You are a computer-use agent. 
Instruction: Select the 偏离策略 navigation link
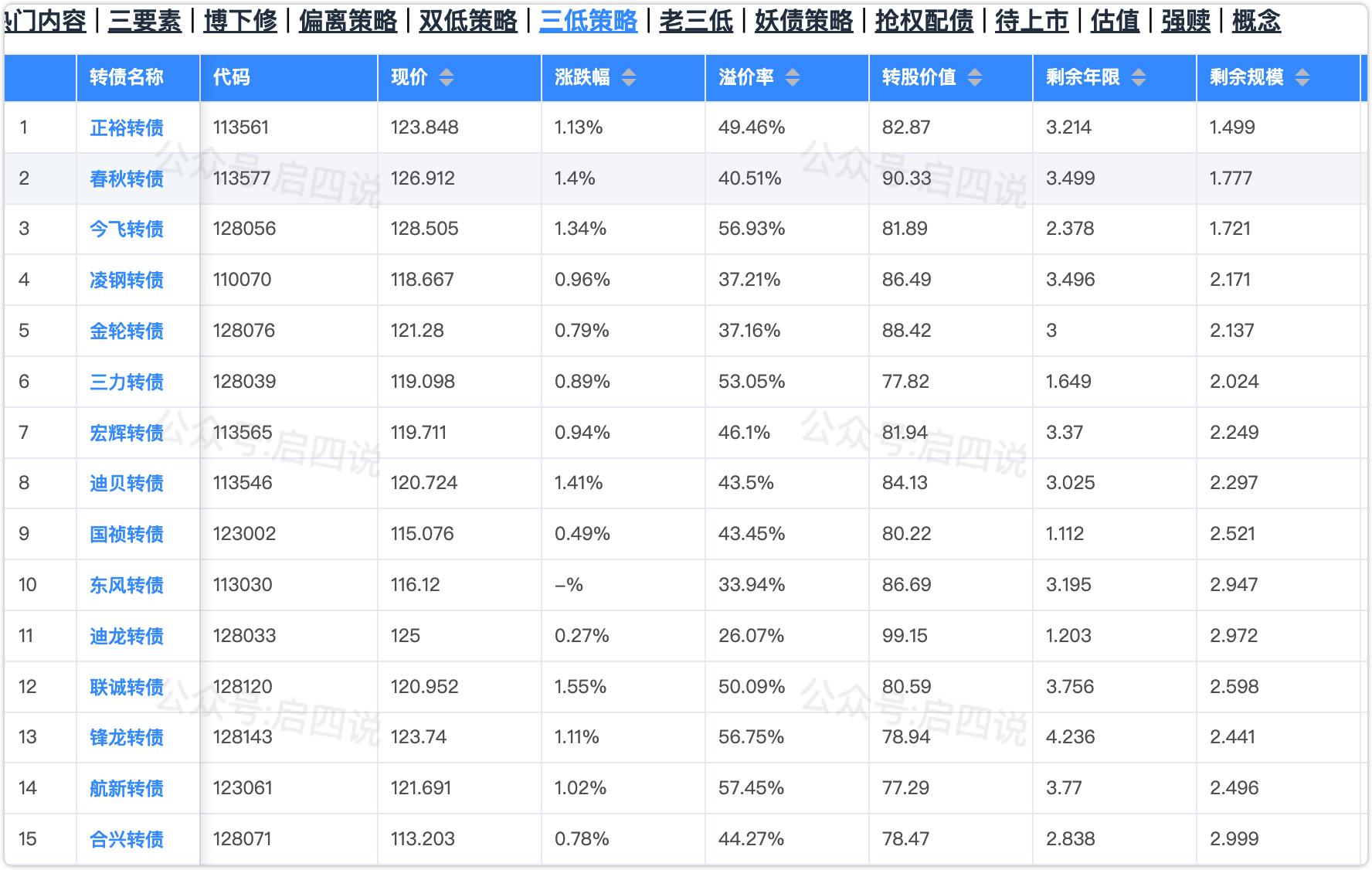[x=348, y=21]
